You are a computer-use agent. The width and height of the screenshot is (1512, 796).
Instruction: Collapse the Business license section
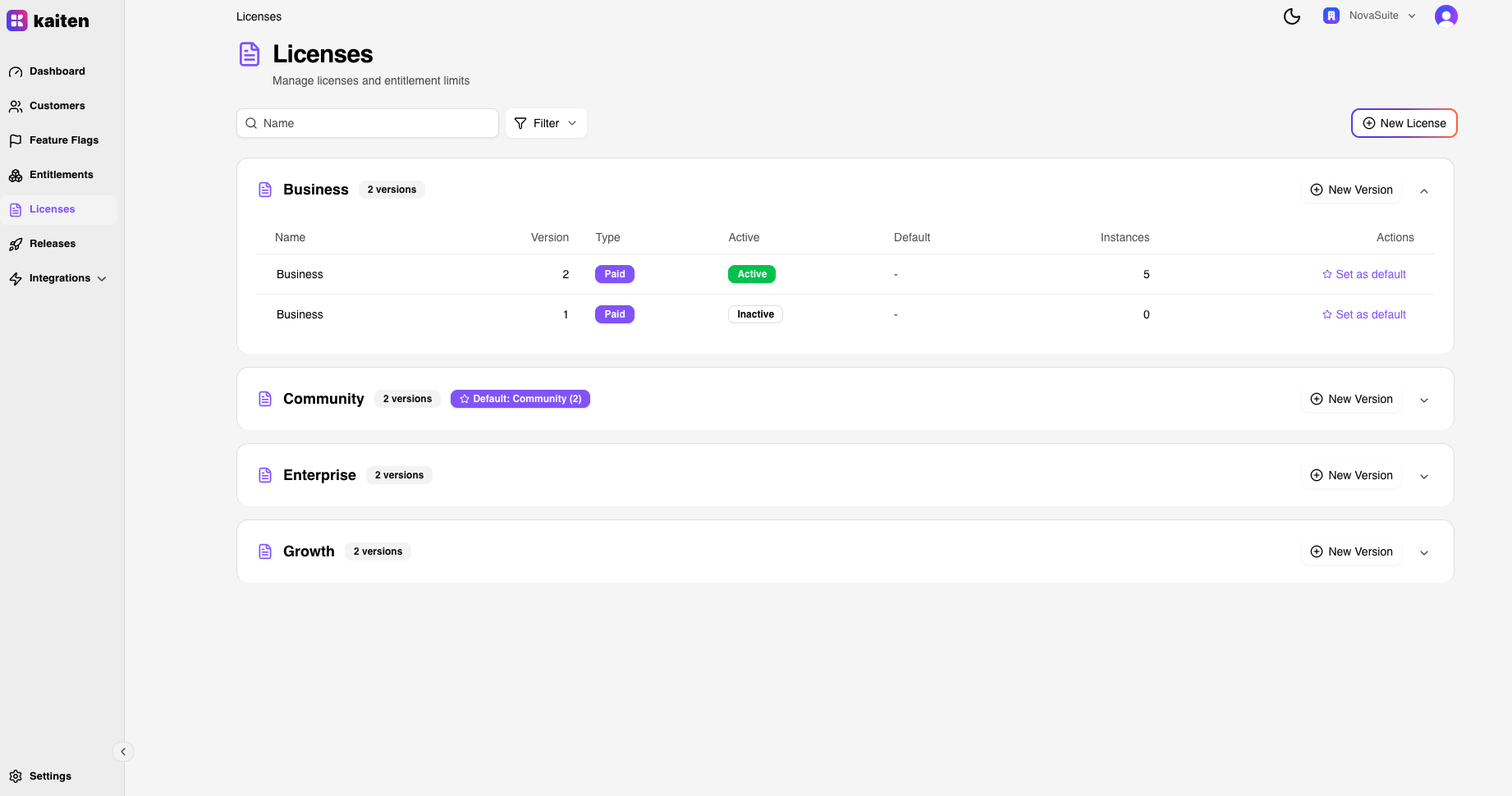[x=1424, y=190]
